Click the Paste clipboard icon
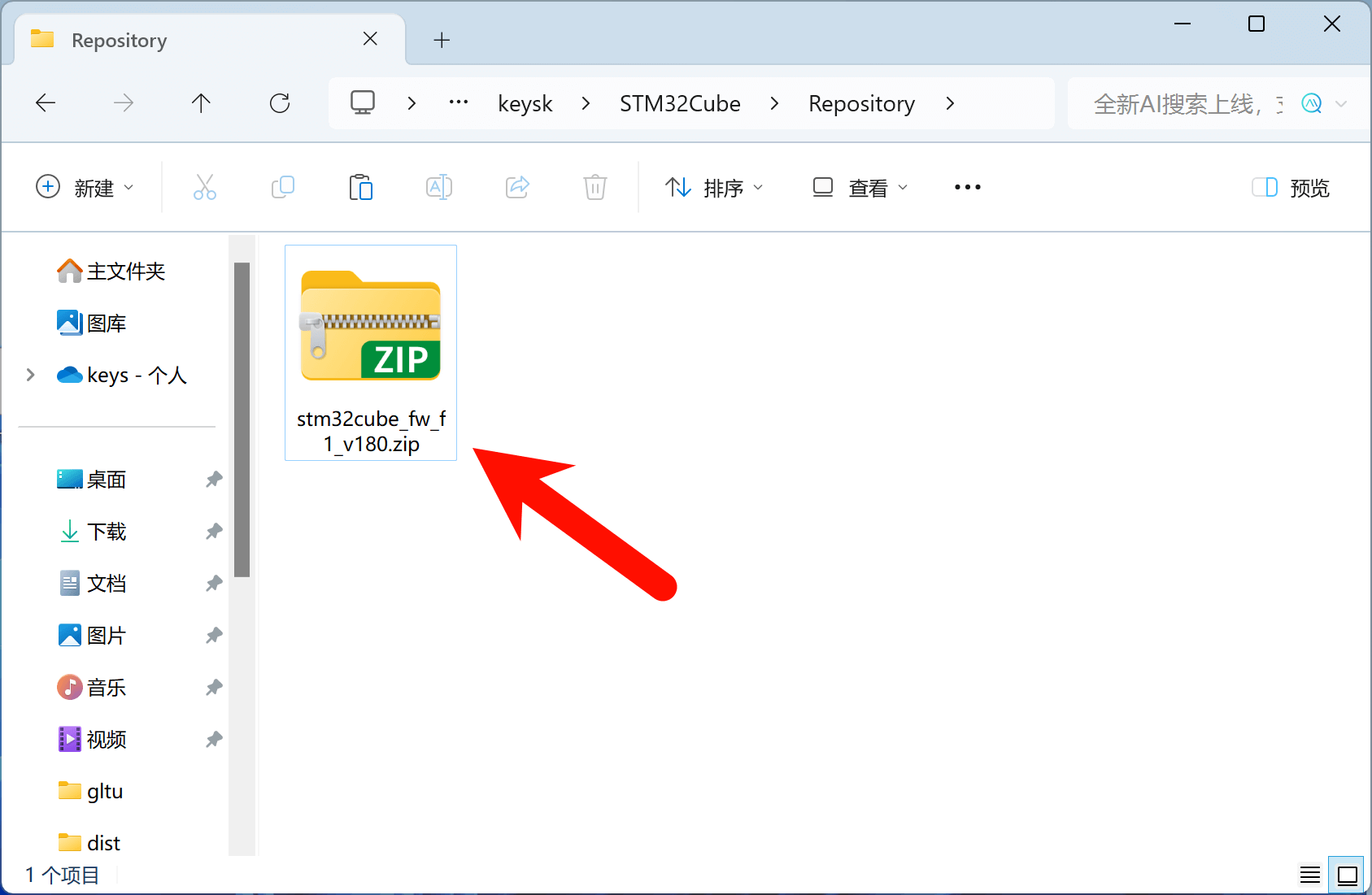This screenshot has width=1372, height=895. click(360, 188)
